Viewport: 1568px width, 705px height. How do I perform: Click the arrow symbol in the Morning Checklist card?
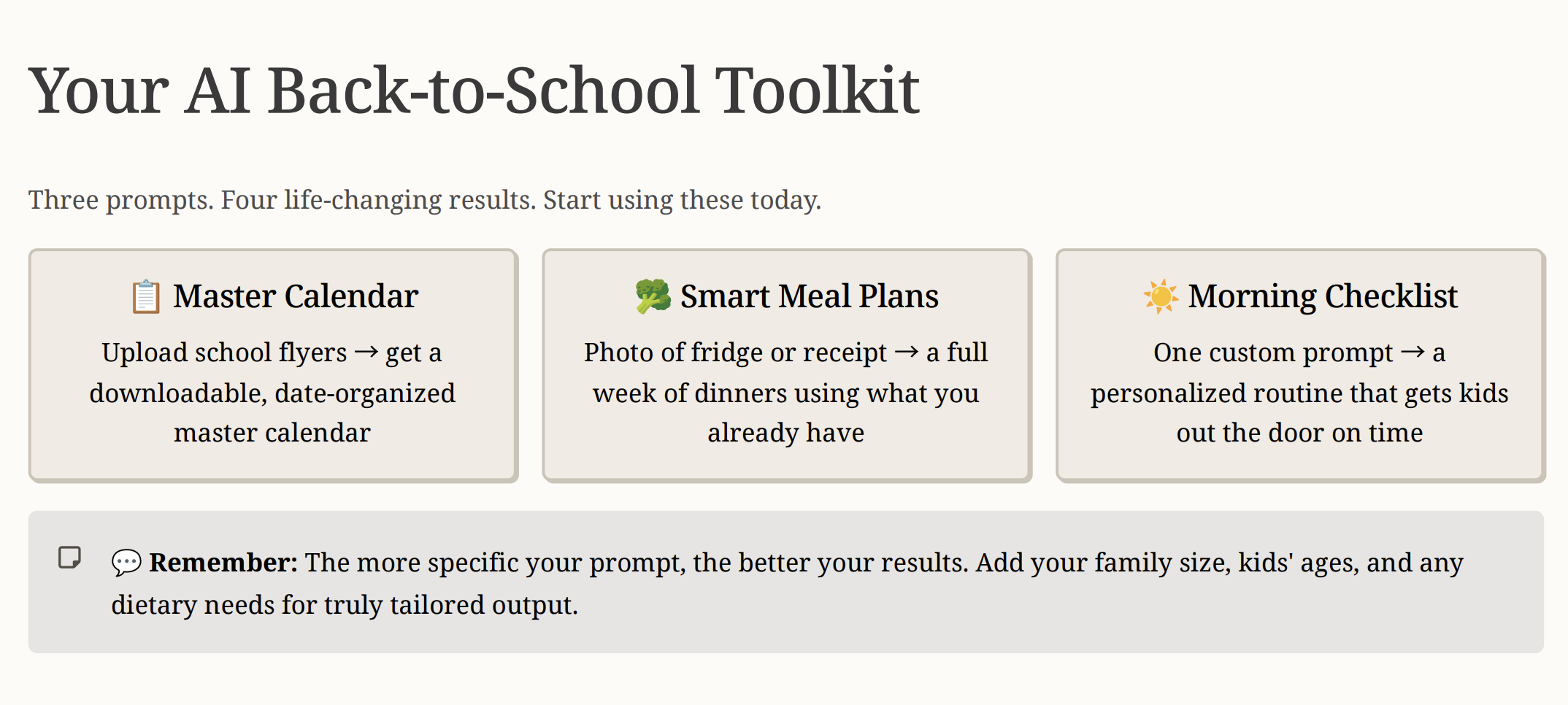point(1413,352)
